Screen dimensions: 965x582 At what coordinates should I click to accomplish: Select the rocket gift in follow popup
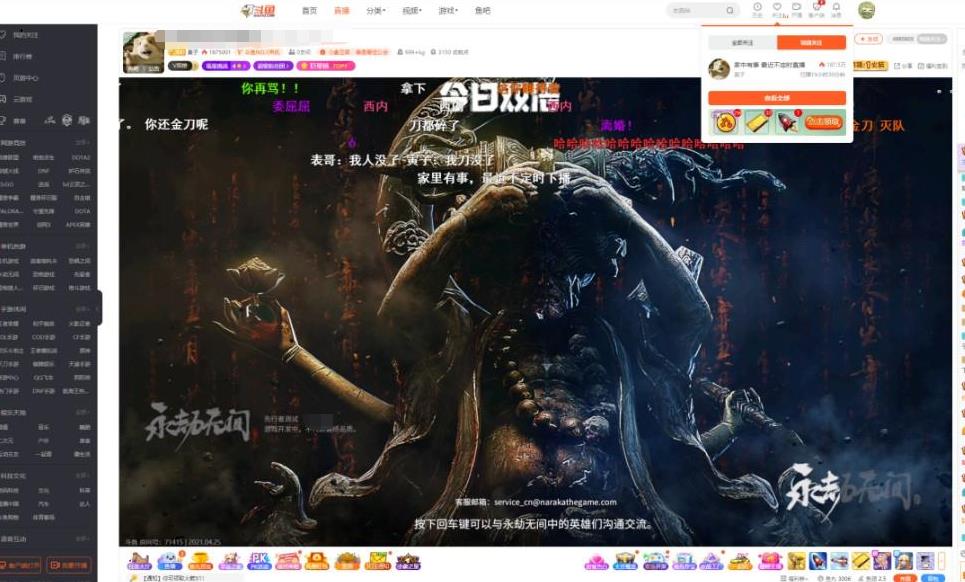(x=787, y=122)
